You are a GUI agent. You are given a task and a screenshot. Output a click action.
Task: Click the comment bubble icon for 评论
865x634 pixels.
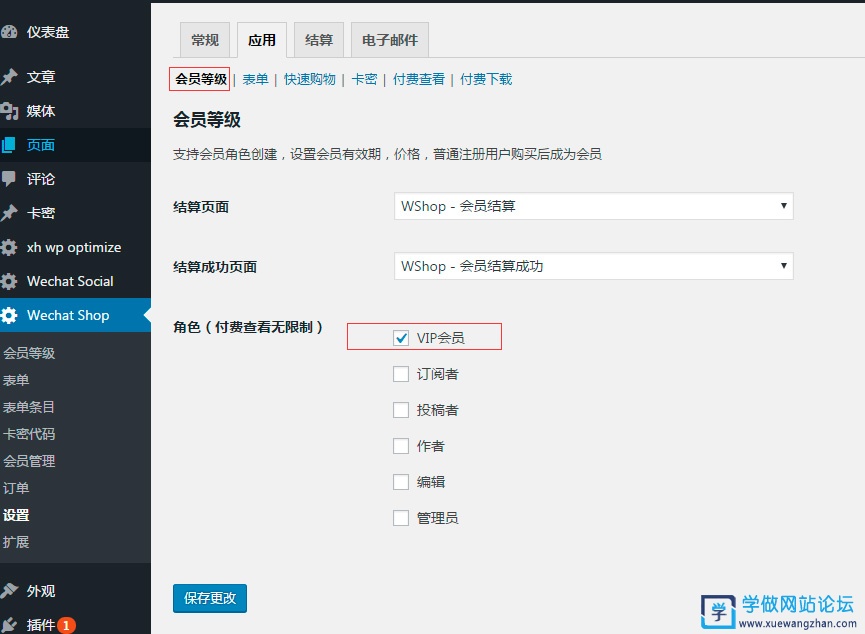pos(9,179)
